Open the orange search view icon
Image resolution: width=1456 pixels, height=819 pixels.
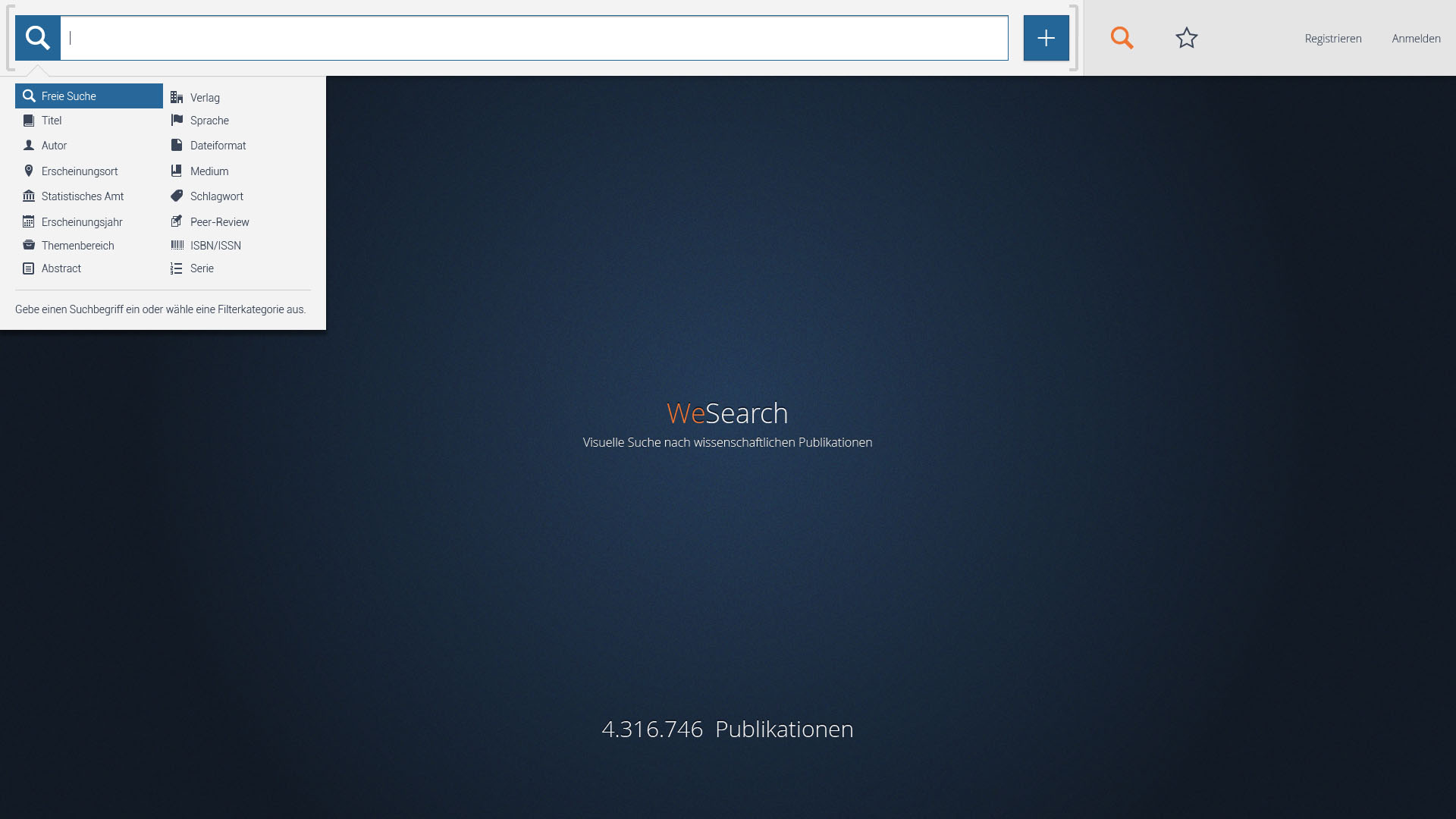1122,38
